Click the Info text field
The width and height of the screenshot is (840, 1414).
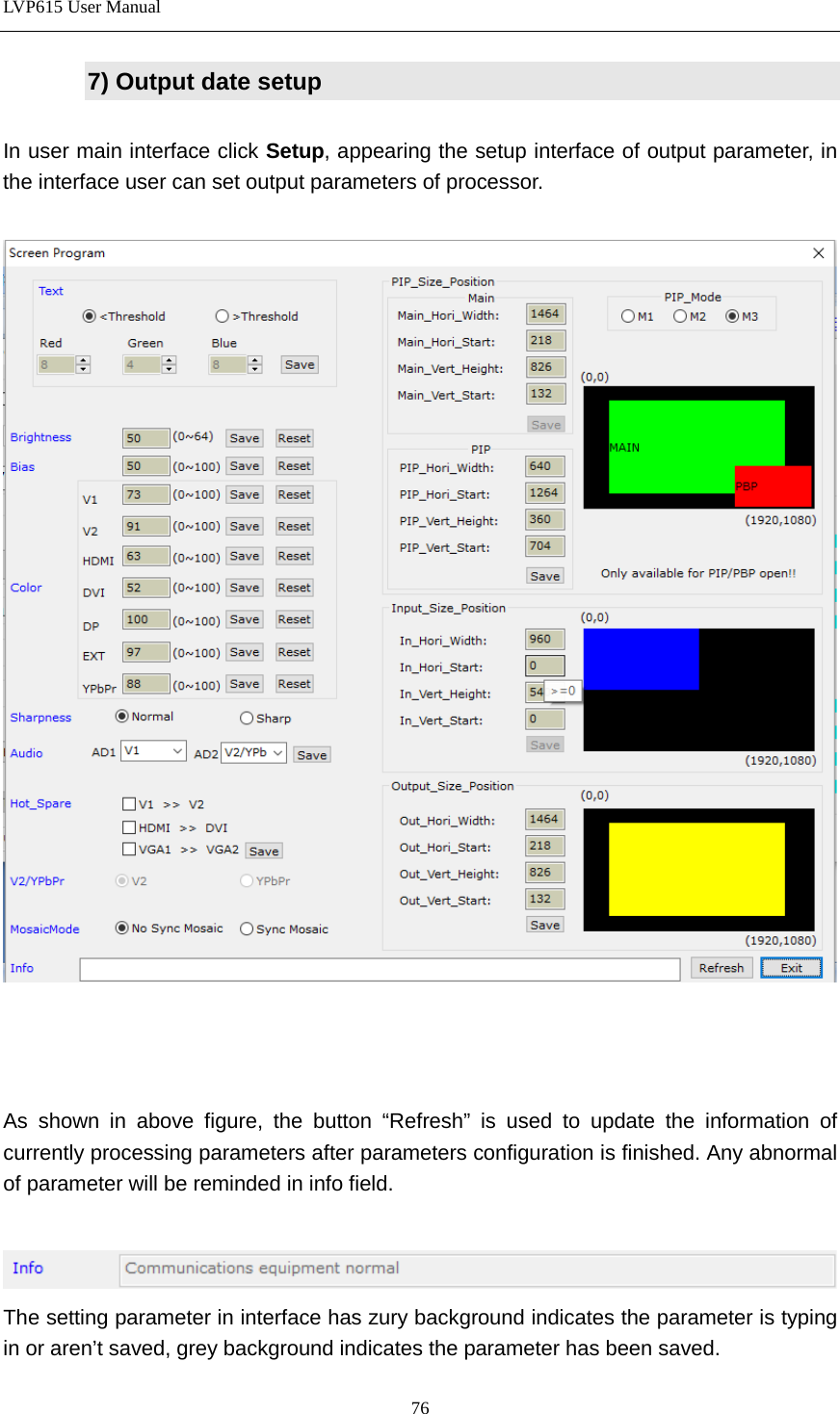380,969
